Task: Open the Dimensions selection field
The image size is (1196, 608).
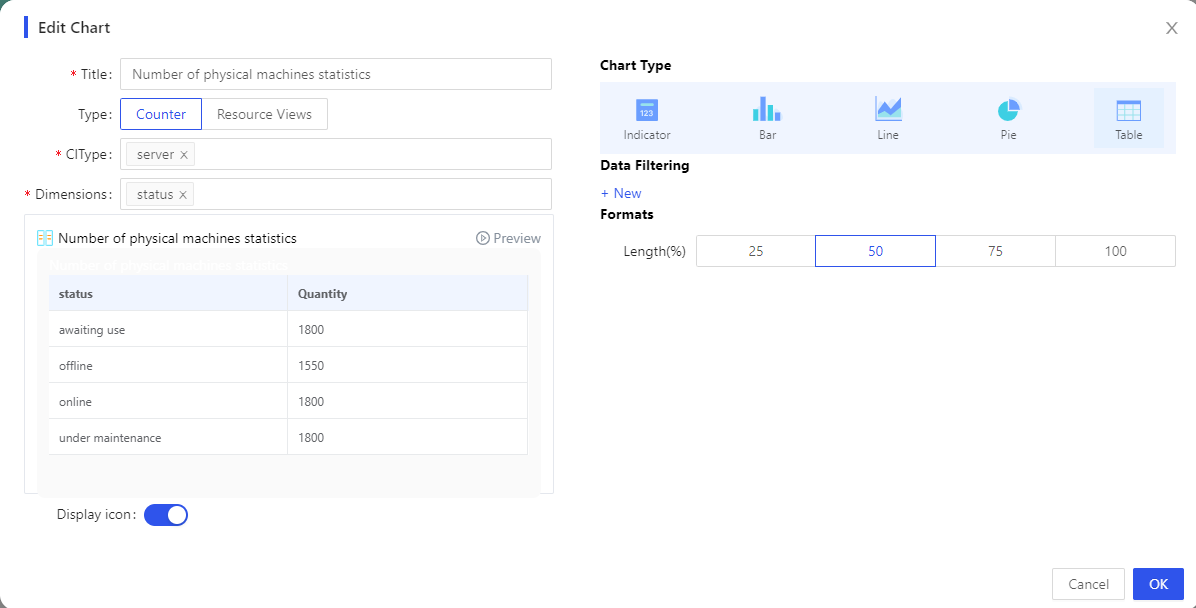Action: [x=336, y=194]
